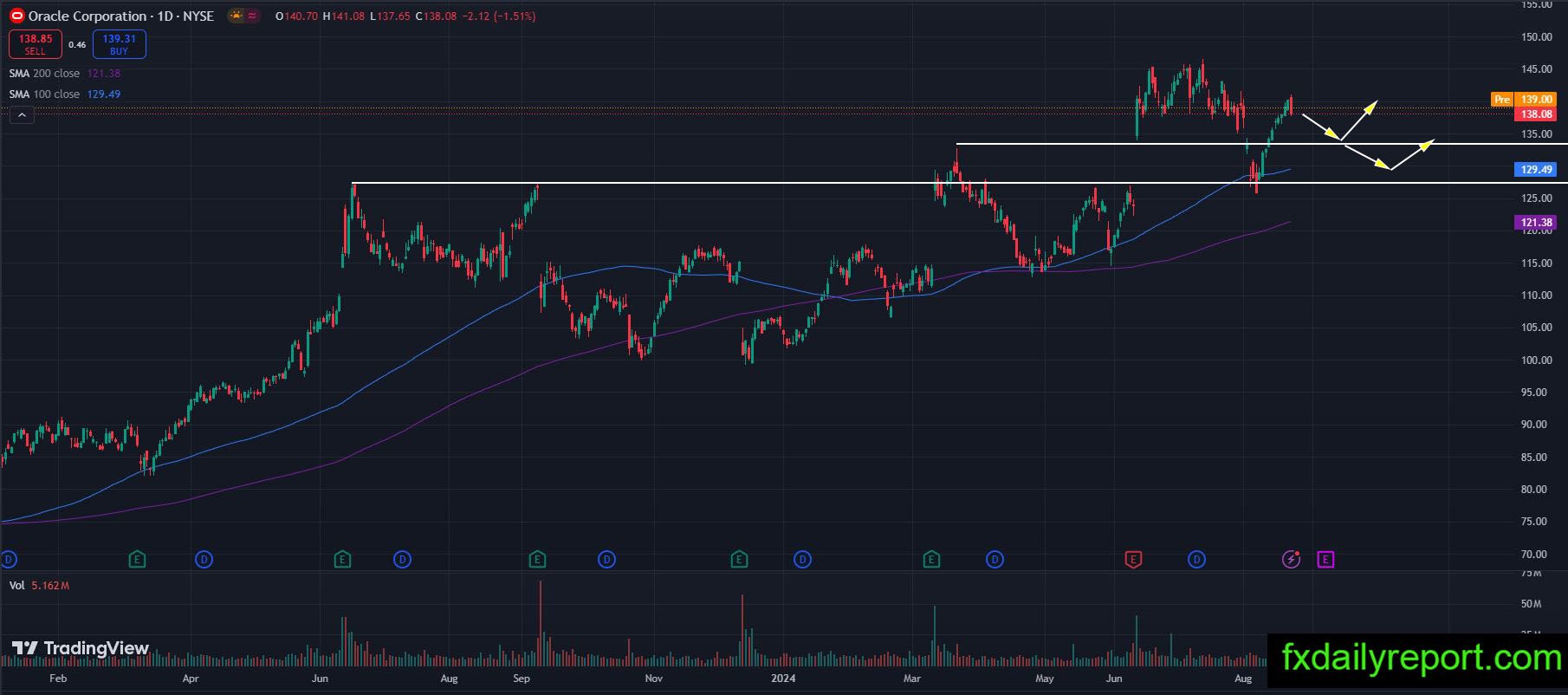
Task: Click the Oracle logo icon beside the symbol name
Action: tap(16, 16)
